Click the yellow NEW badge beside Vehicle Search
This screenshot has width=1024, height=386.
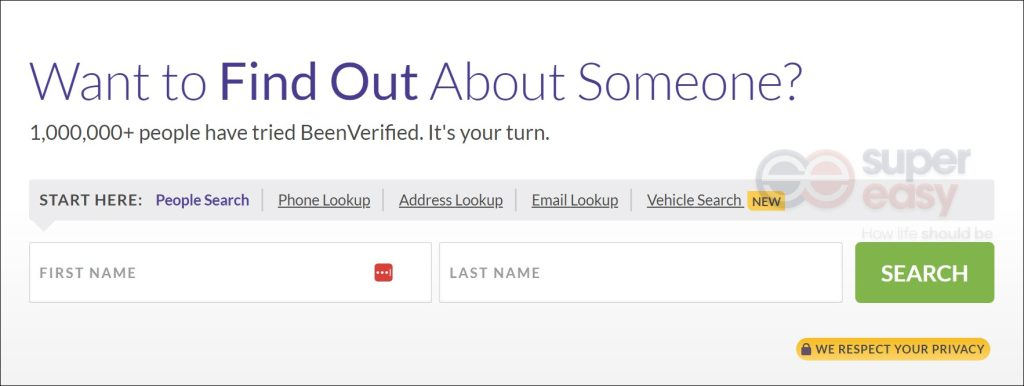pyautogui.click(x=766, y=201)
